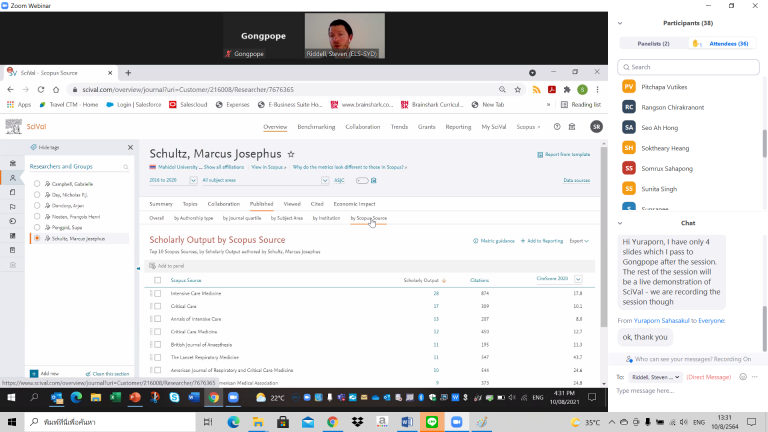Select the Day, Nicholas P.J. radio button
The height and width of the screenshot is (432, 768).
37,194
